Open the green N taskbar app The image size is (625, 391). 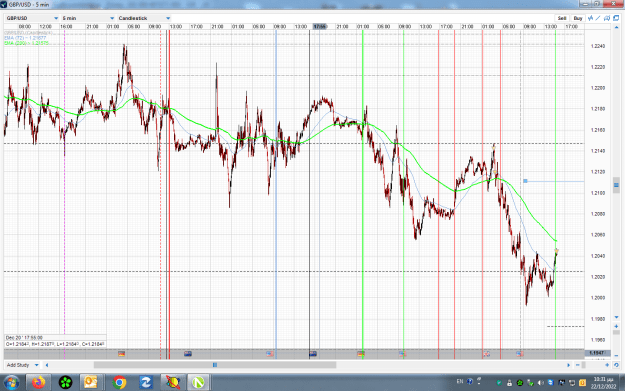pos(198,383)
